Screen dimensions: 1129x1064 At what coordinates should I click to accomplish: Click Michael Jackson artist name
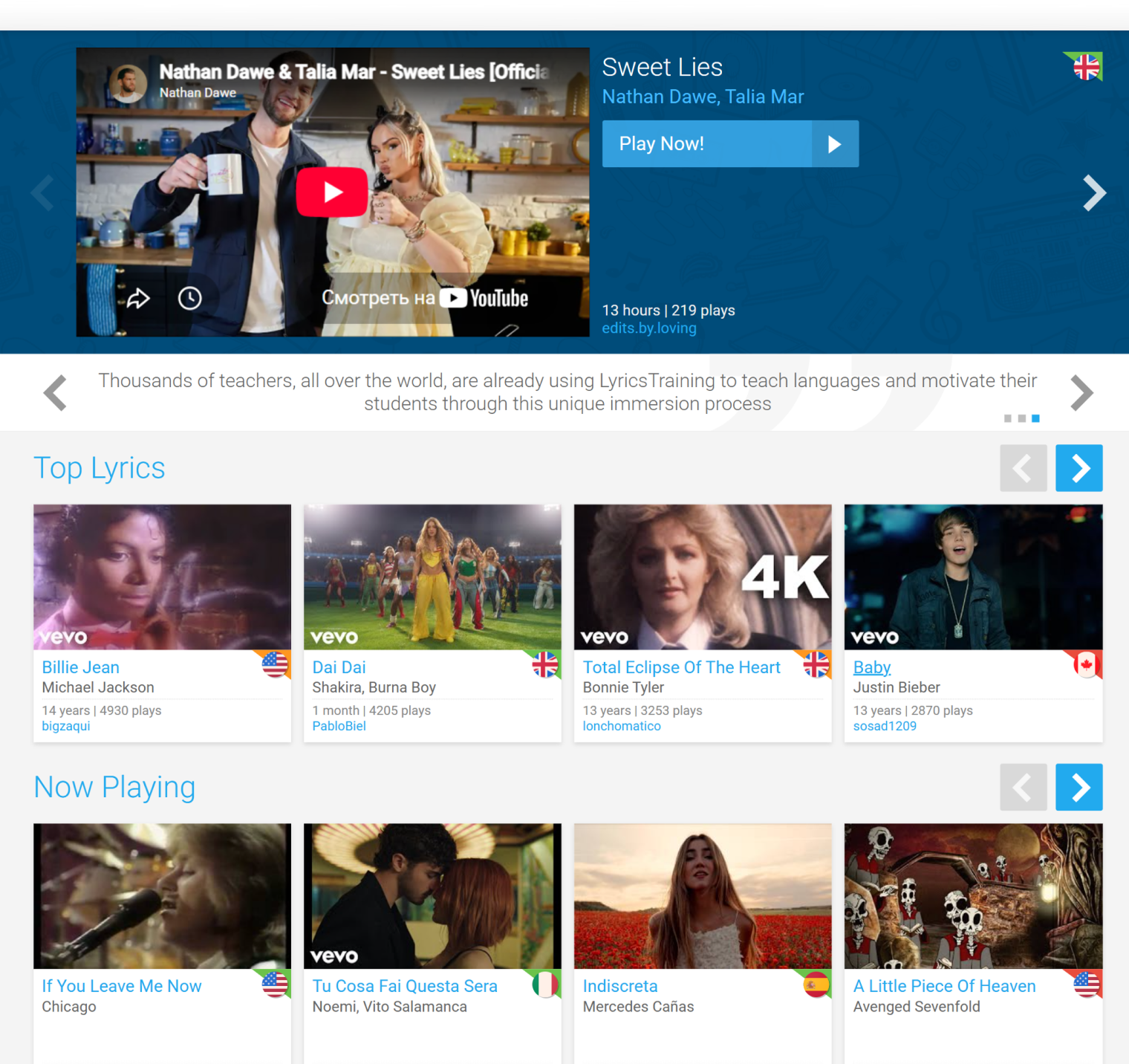click(x=98, y=687)
